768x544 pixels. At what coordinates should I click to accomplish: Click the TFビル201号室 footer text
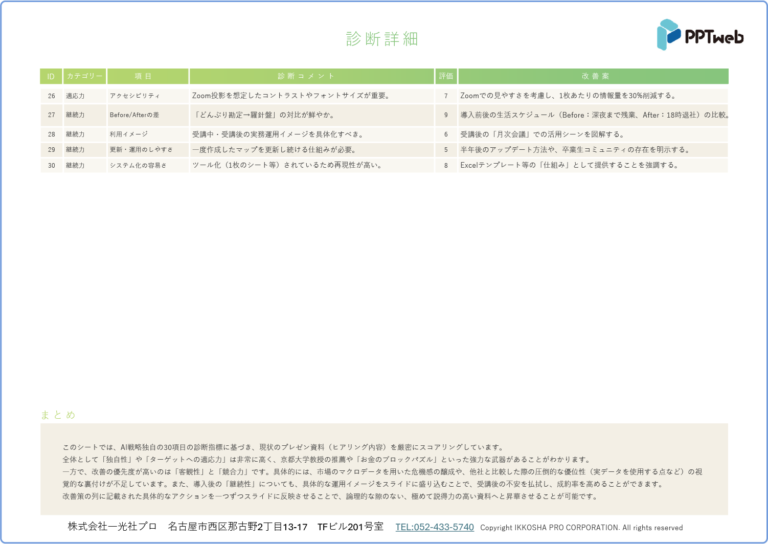(x=350, y=527)
